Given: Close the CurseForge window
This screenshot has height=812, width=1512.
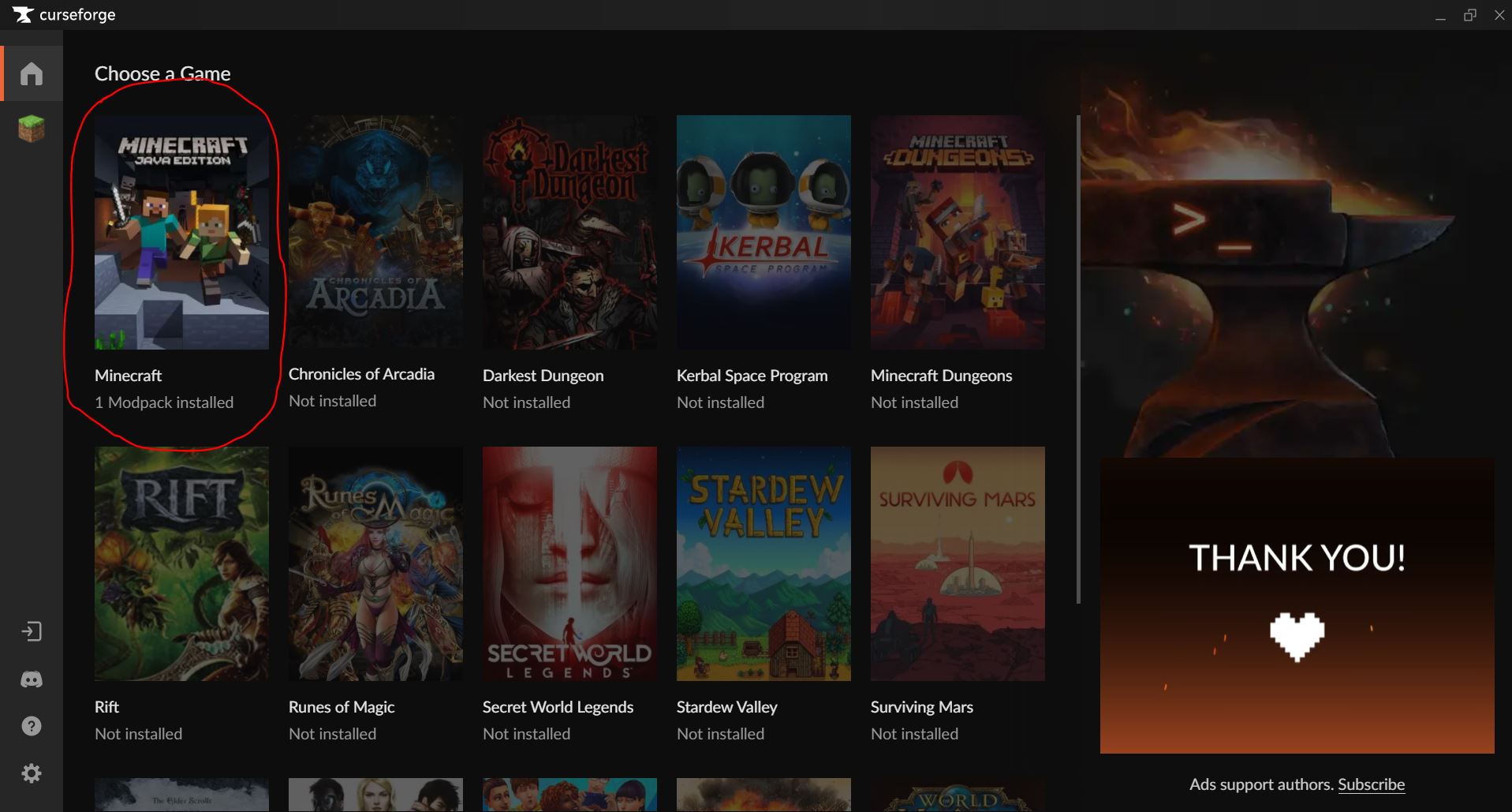Looking at the screenshot, I should point(1499,15).
